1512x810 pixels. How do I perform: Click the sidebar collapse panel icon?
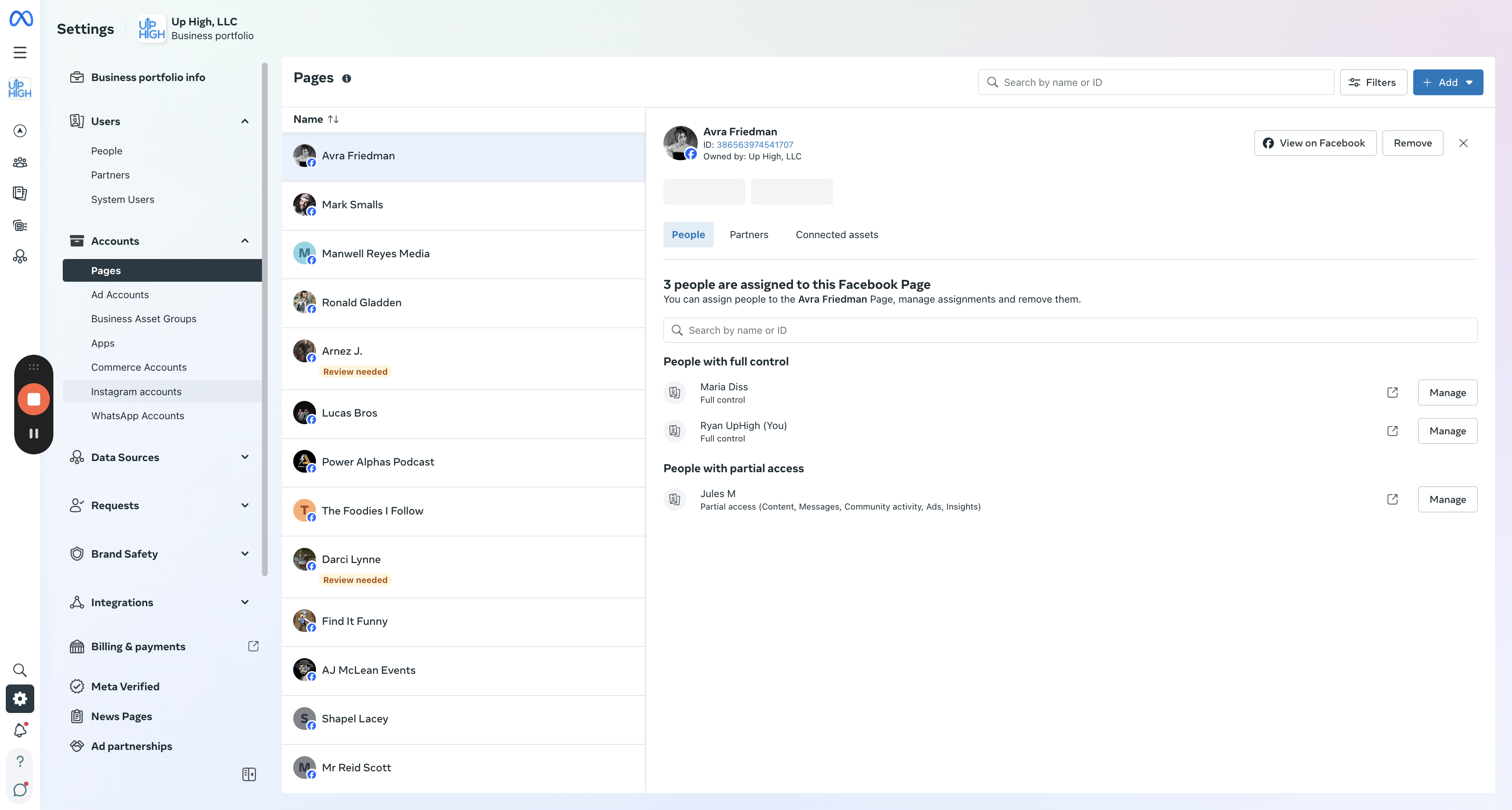point(249,774)
